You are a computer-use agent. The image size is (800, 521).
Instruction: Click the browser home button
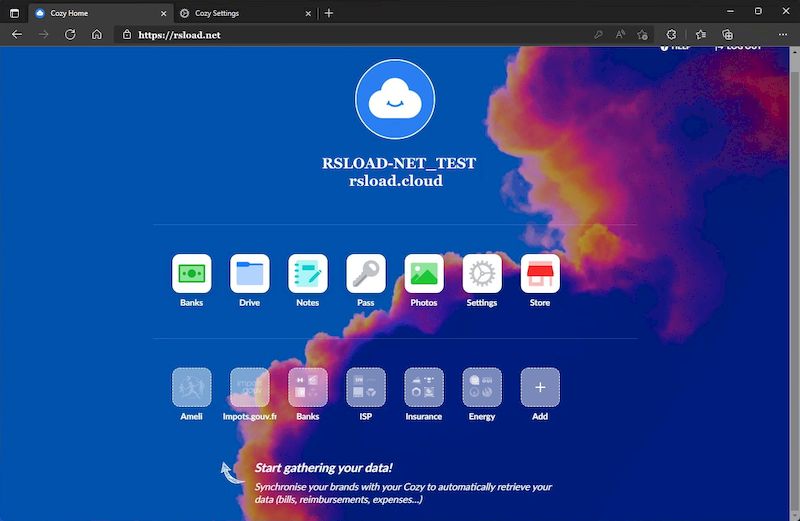(x=97, y=34)
